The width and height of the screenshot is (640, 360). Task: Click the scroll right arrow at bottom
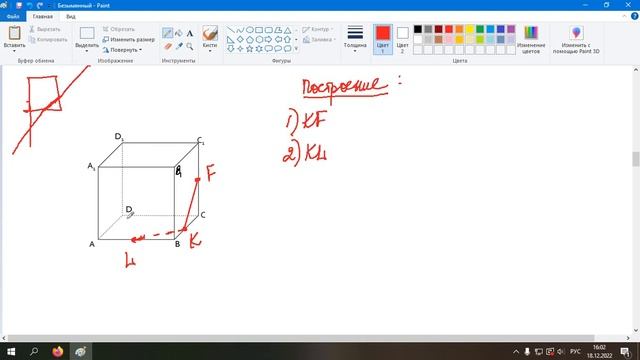coord(628,338)
